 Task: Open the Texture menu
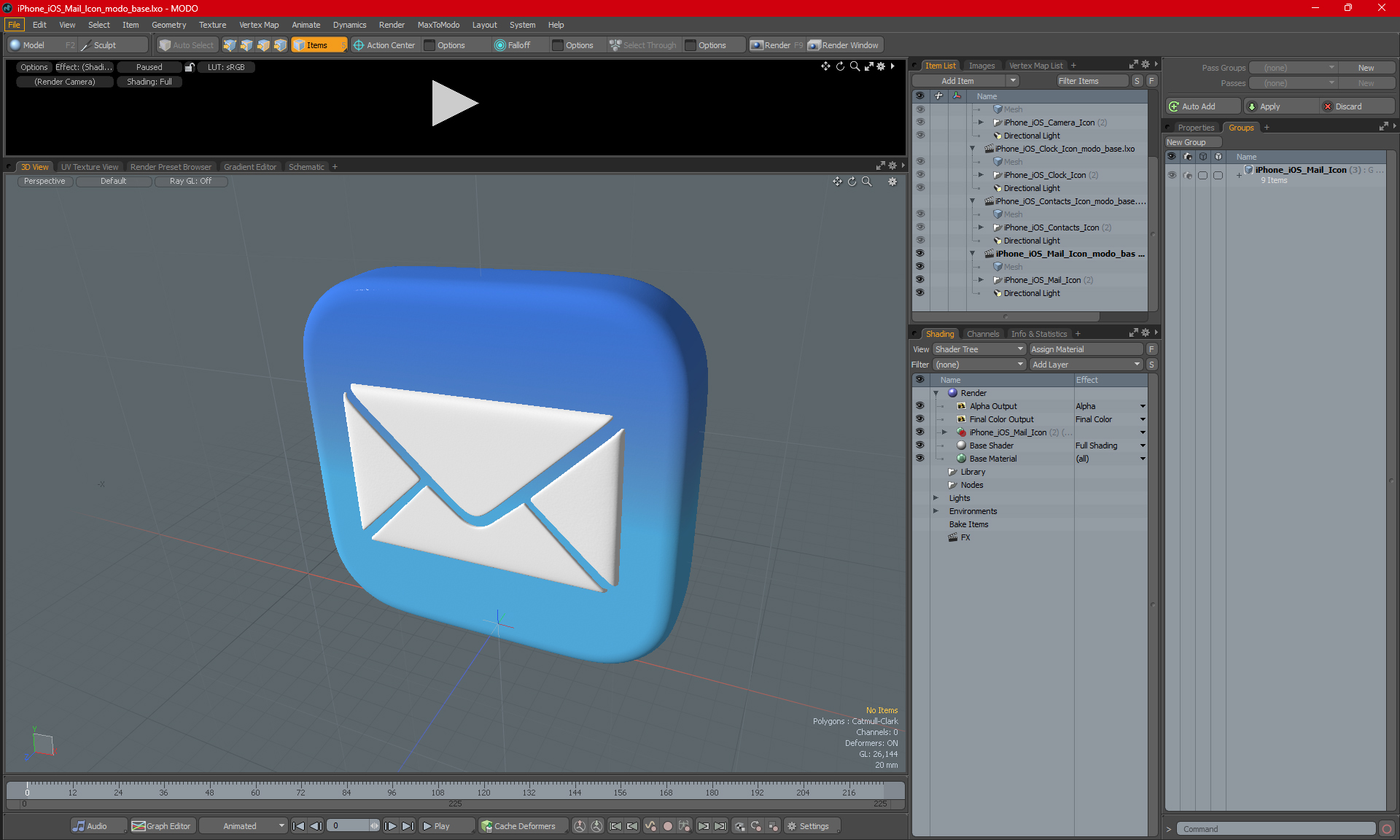tap(212, 25)
